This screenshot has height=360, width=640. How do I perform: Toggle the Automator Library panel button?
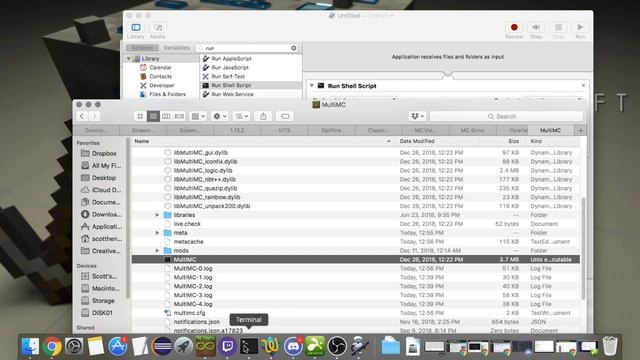click(x=136, y=27)
